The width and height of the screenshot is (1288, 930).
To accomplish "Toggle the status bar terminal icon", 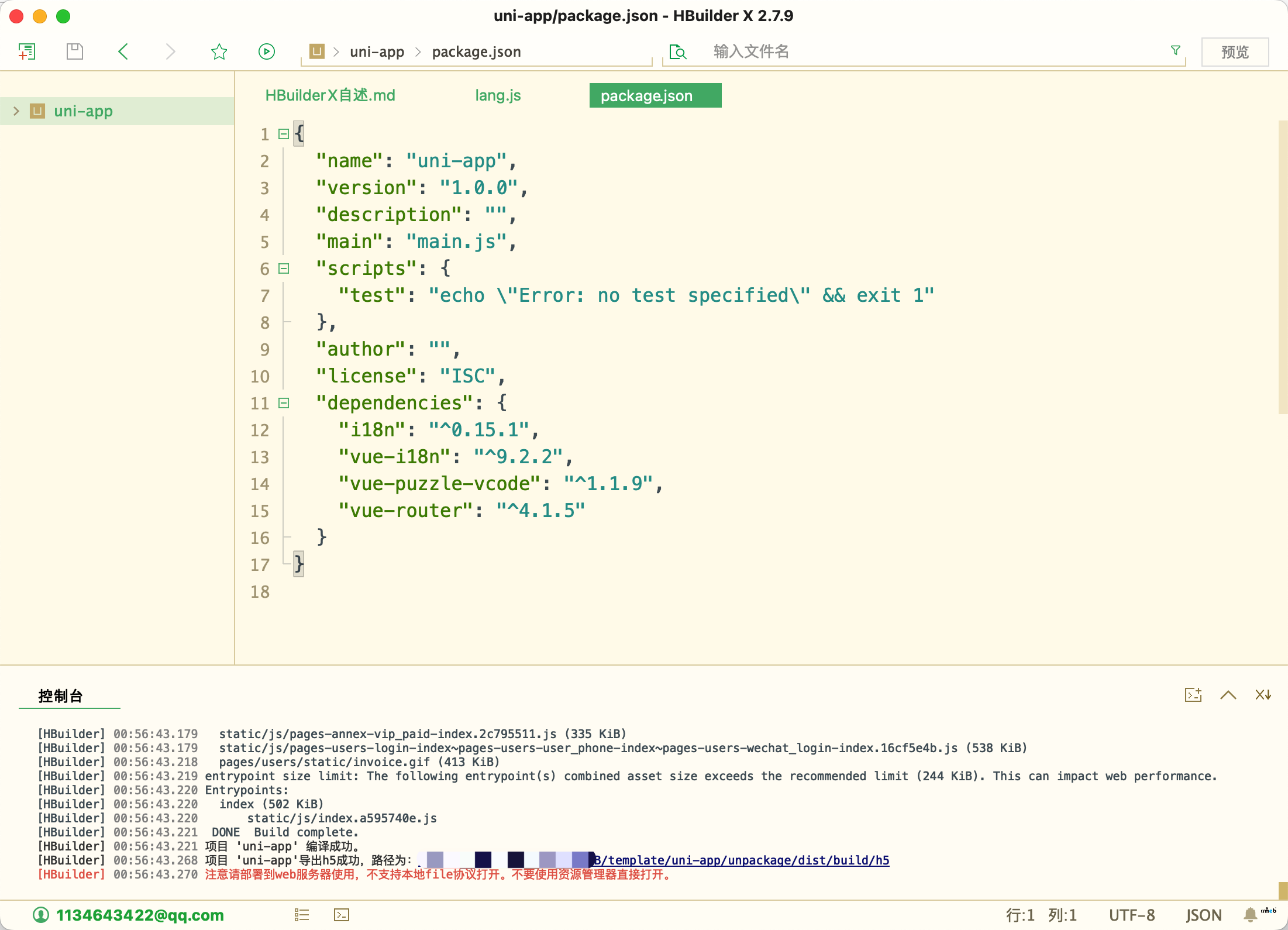I will coord(342,915).
